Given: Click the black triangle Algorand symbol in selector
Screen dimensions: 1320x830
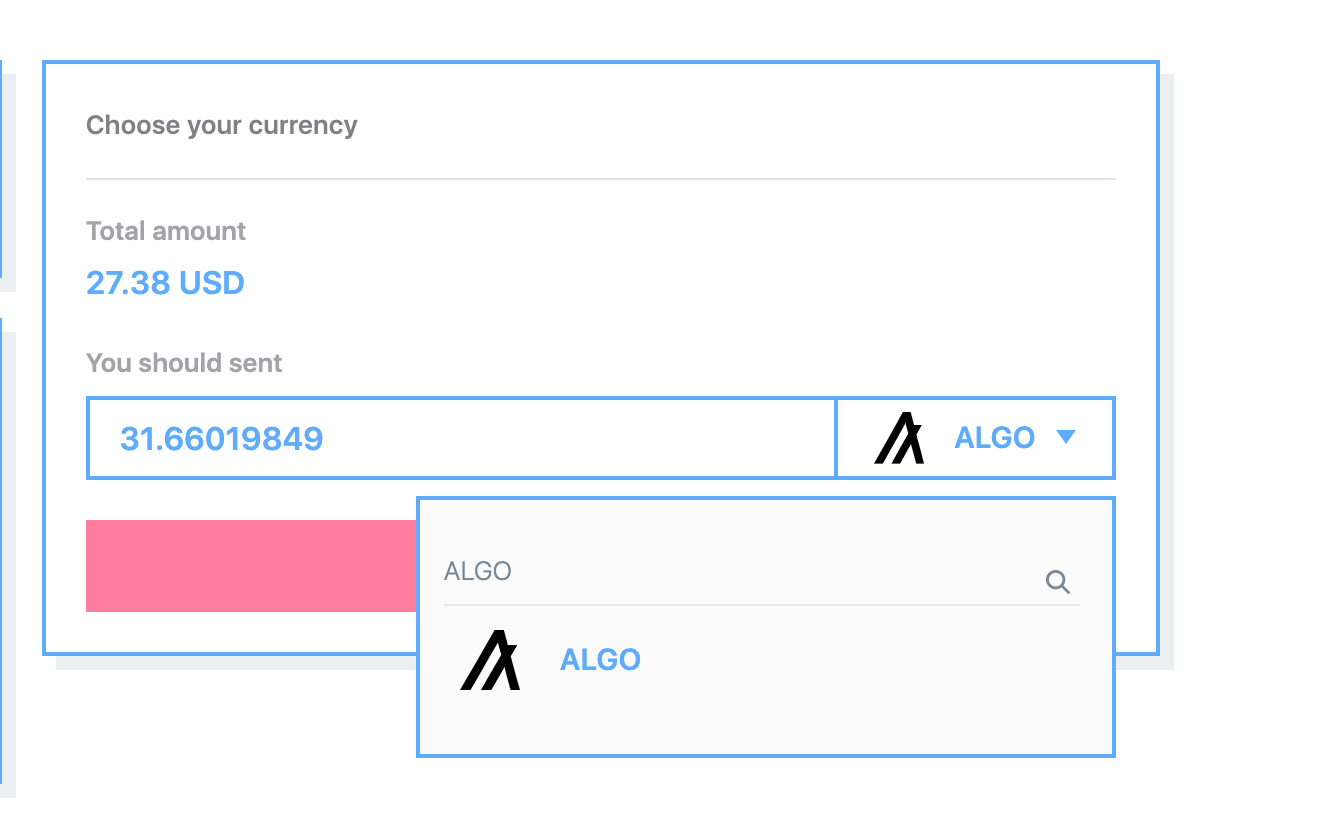Looking at the screenshot, I should [899, 437].
